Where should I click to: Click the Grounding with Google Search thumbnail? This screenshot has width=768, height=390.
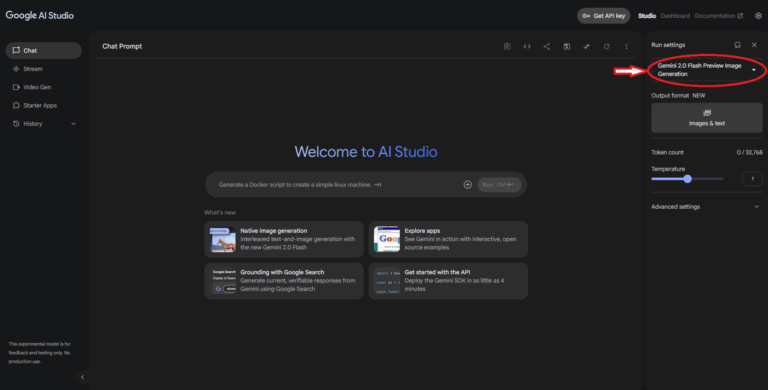point(223,281)
